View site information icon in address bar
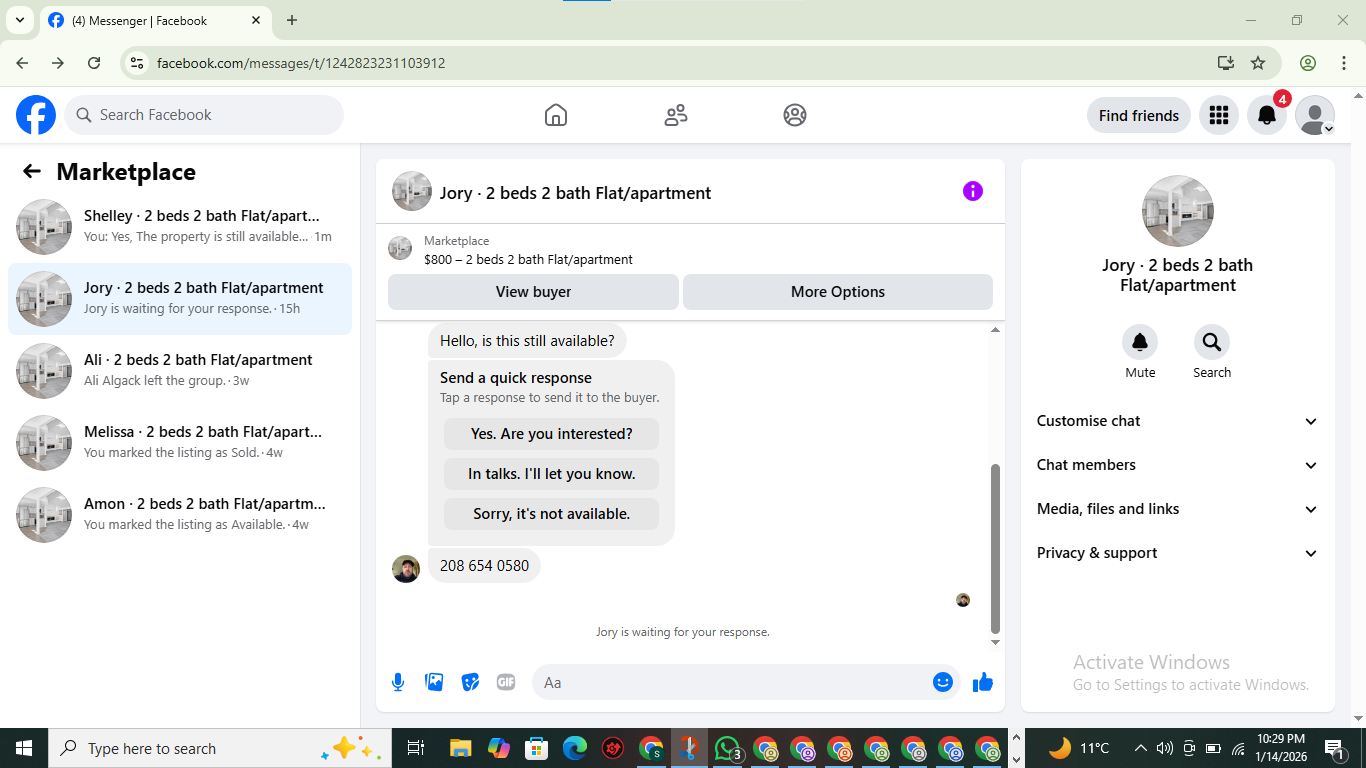This screenshot has width=1366, height=768. [138, 63]
